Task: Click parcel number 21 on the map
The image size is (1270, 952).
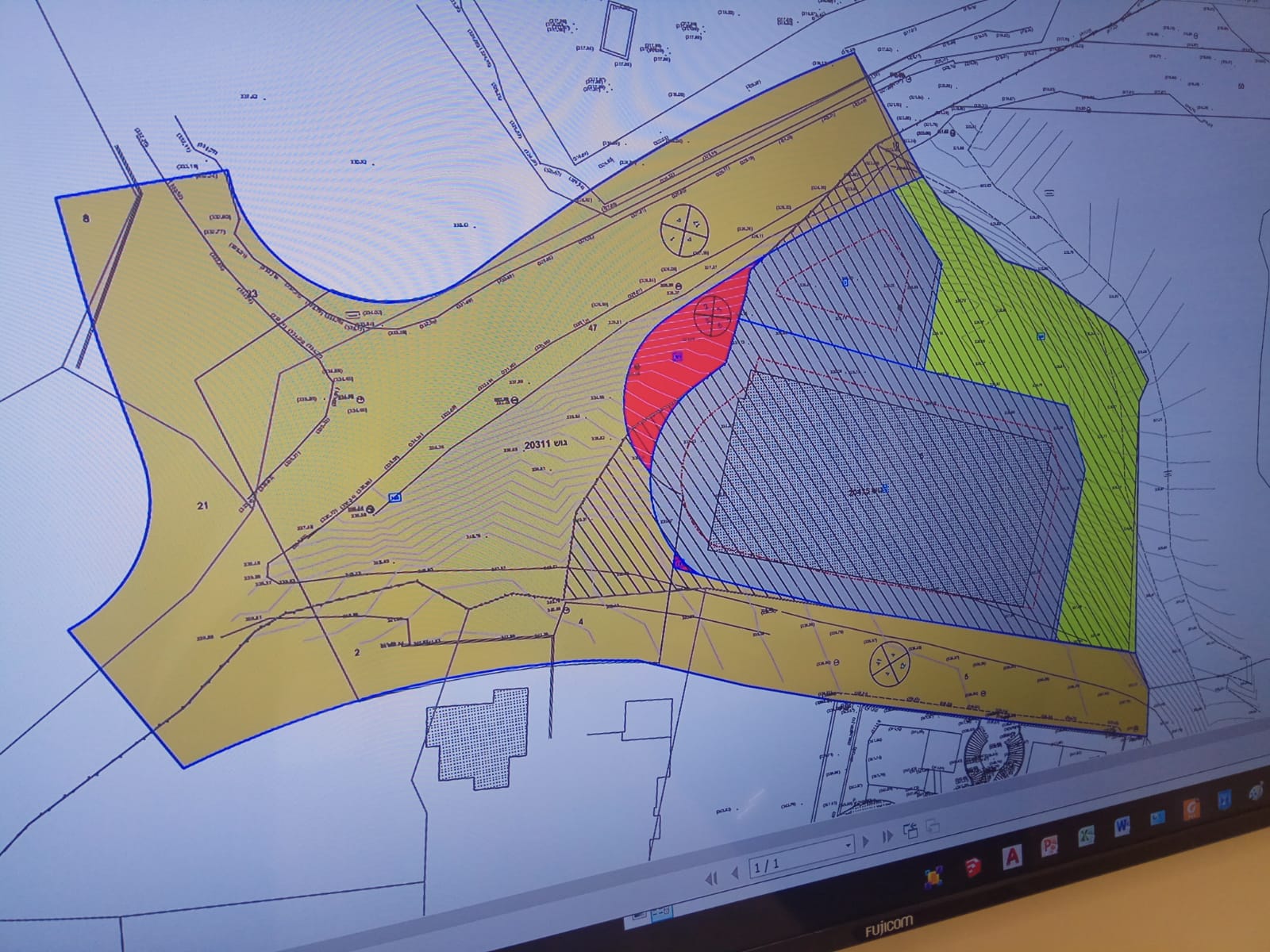Action: click(x=202, y=505)
